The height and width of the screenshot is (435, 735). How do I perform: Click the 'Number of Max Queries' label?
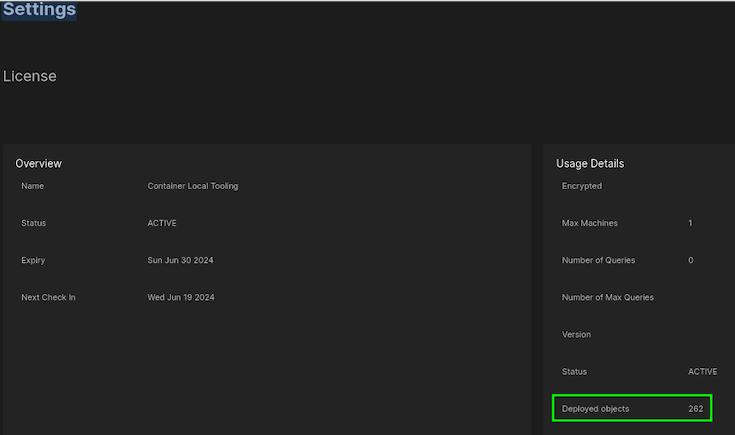[x=608, y=297]
